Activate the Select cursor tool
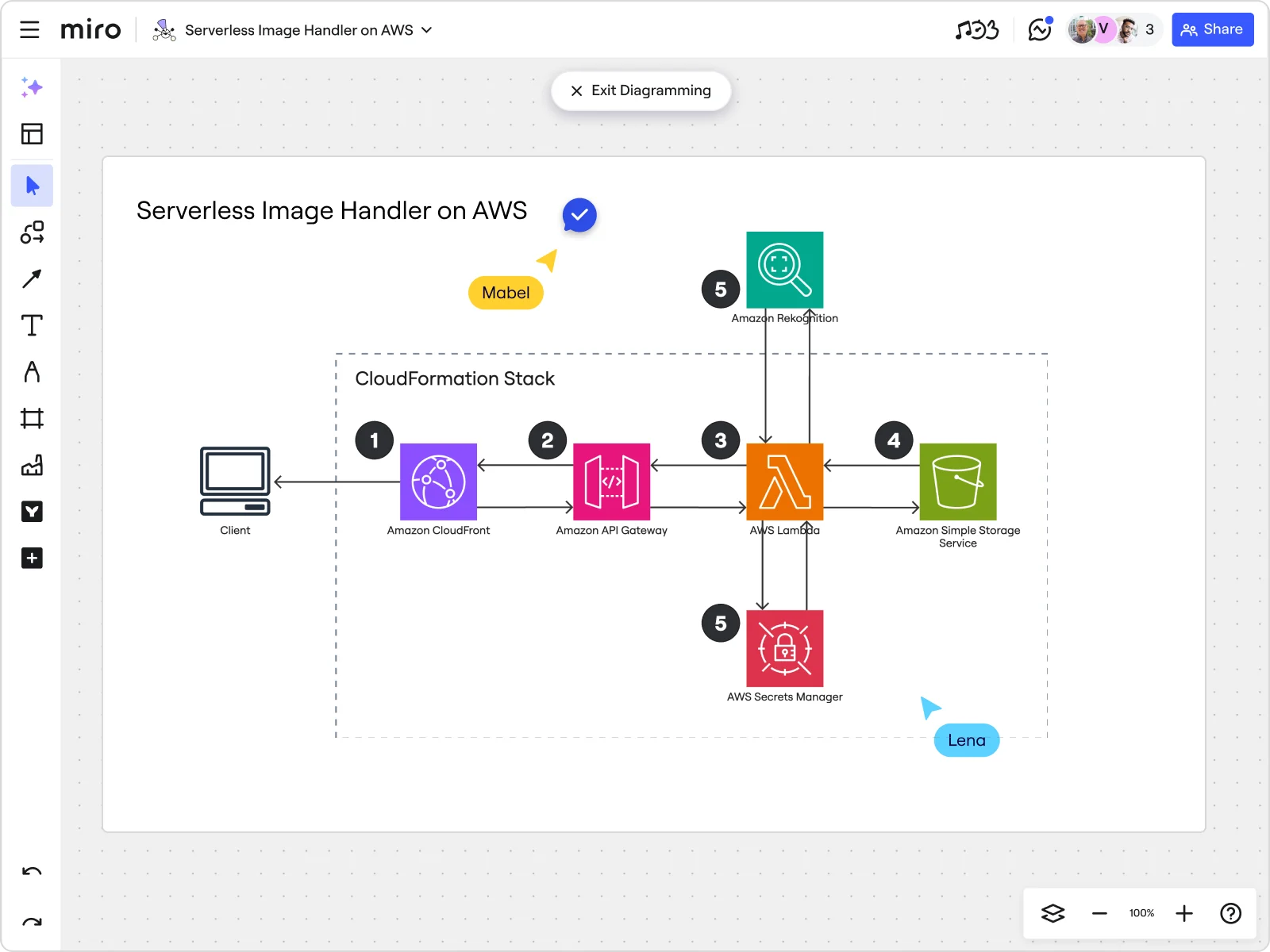The image size is (1270, 952). pyautogui.click(x=32, y=186)
